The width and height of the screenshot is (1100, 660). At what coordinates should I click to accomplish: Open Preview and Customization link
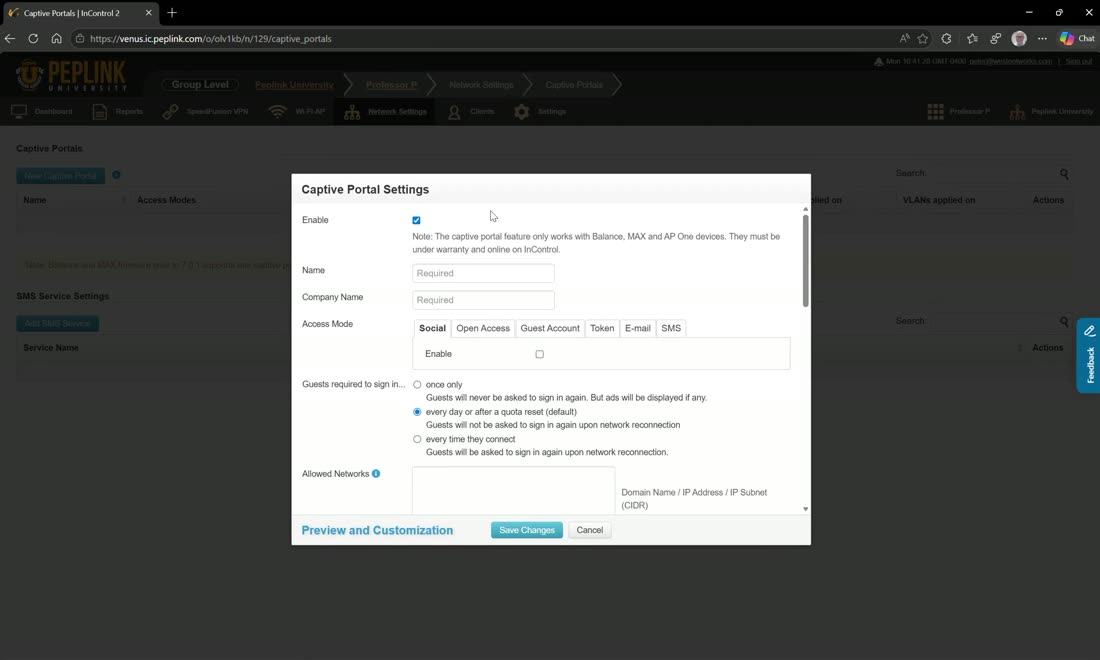click(x=377, y=530)
